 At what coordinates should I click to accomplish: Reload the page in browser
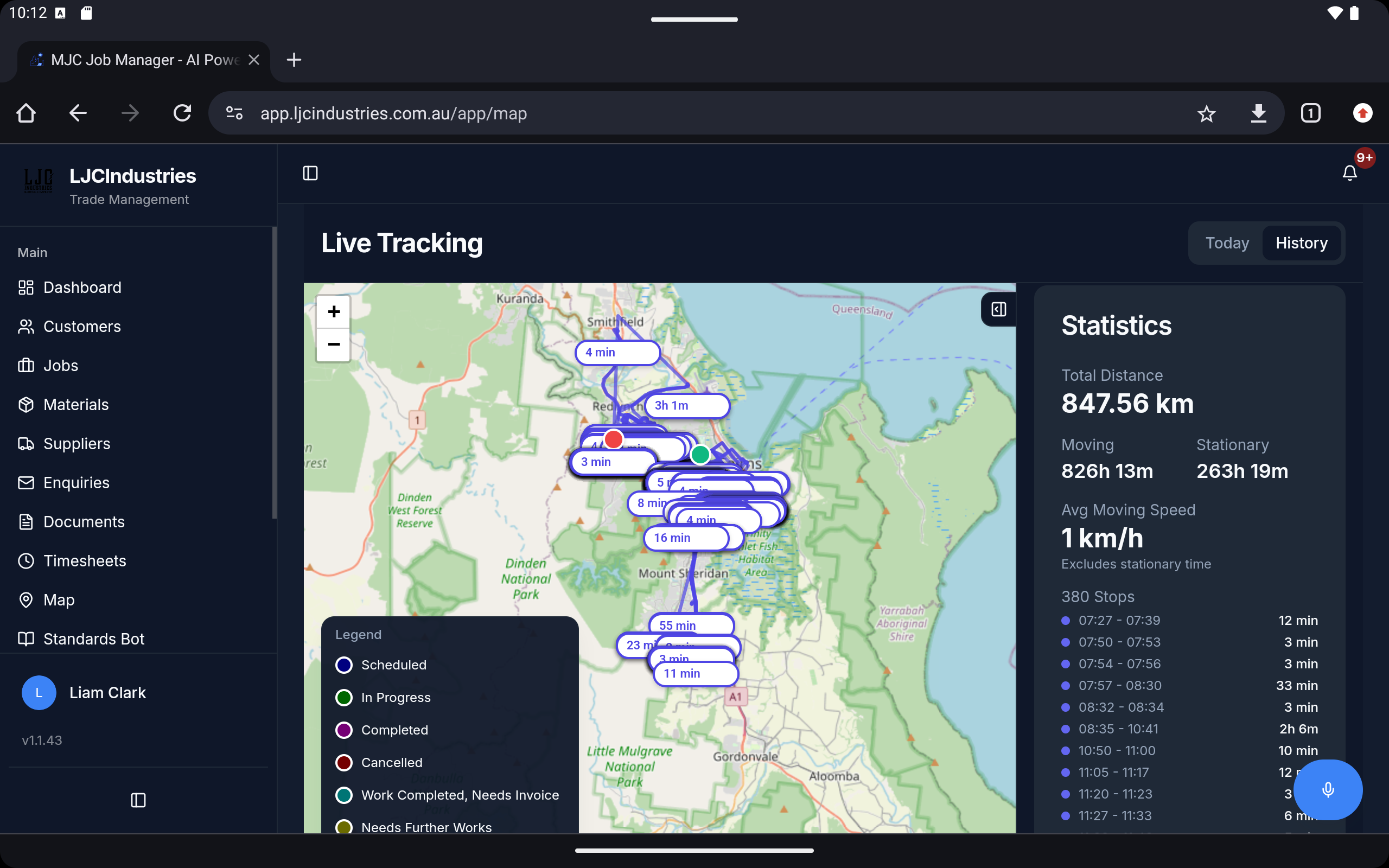(x=182, y=113)
